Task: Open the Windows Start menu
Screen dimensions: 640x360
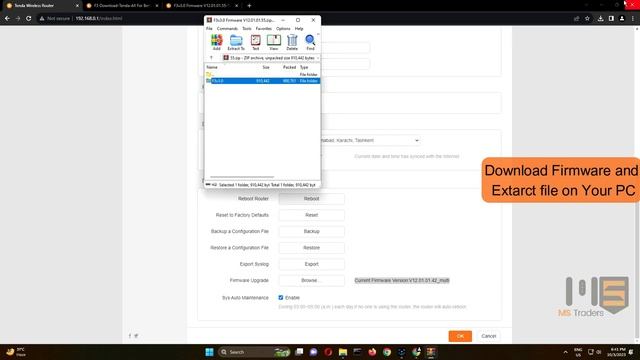Action: tap(209, 352)
